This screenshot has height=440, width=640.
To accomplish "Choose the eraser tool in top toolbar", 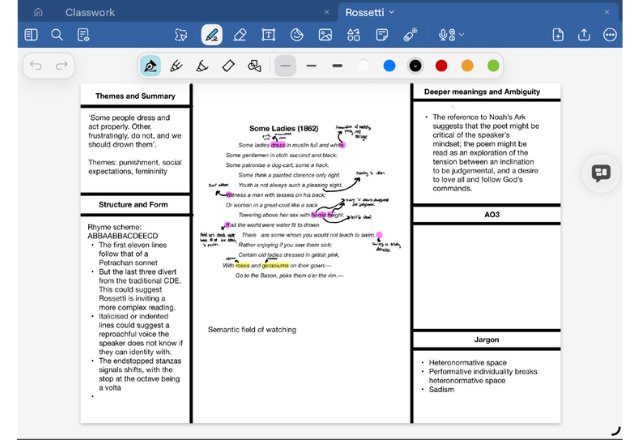I will 240,35.
